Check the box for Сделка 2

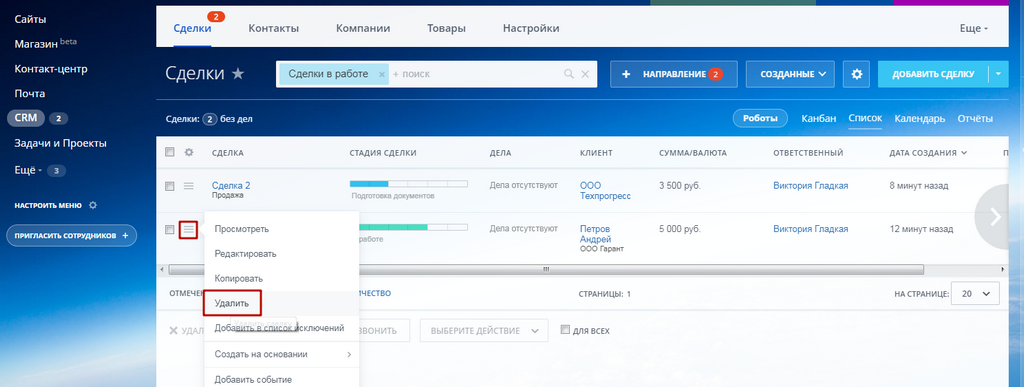click(170, 186)
